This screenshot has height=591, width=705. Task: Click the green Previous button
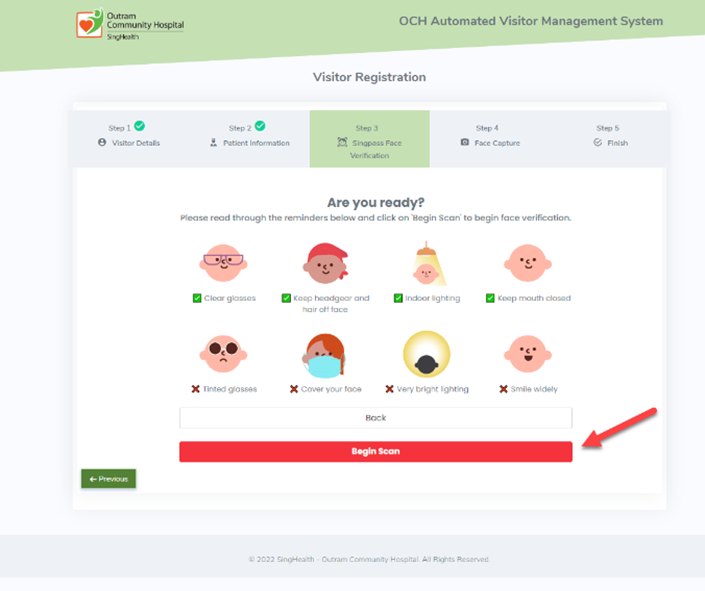(108, 479)
